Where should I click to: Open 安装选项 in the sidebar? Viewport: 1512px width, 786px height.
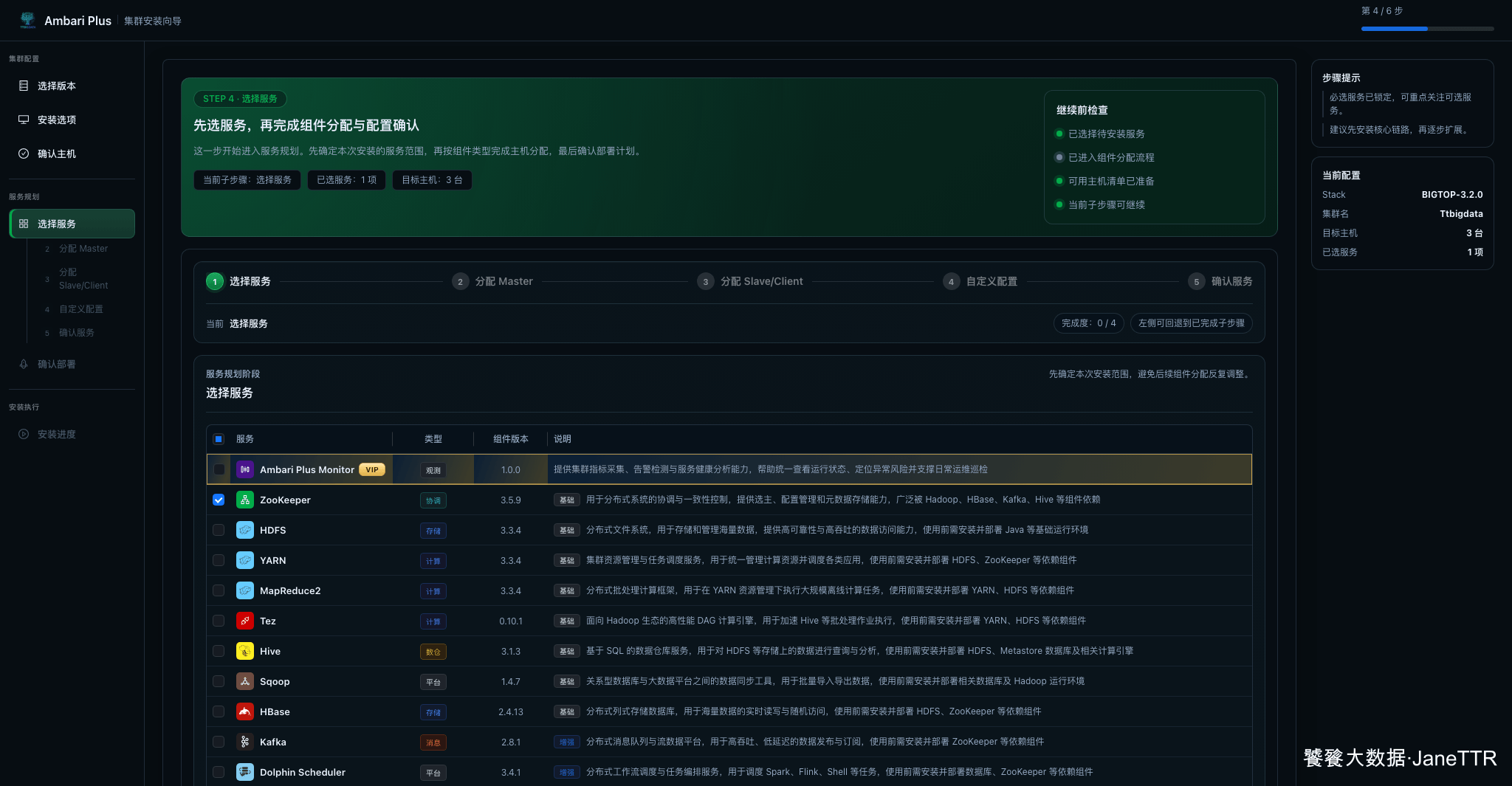[x=72, y=120]
